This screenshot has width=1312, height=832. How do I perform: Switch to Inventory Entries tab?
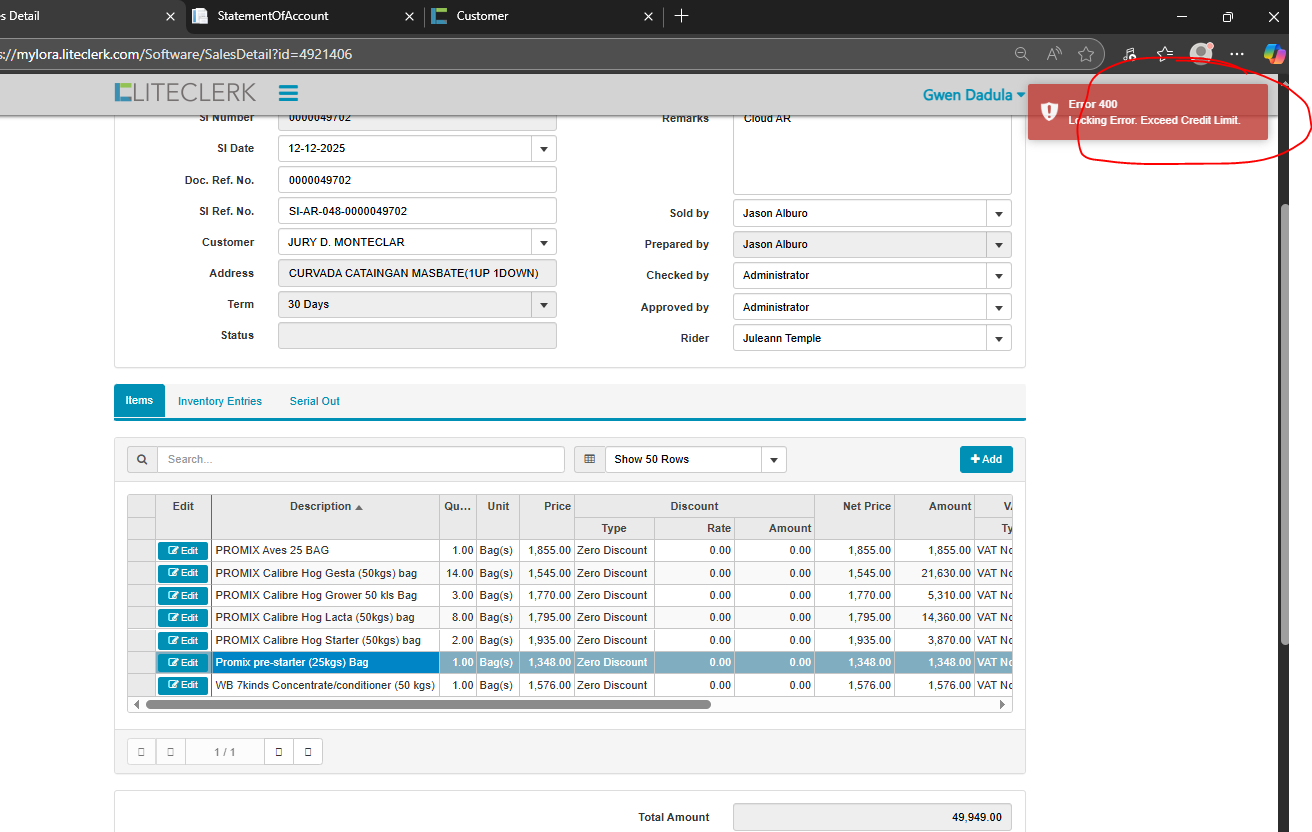click(220, 401)
